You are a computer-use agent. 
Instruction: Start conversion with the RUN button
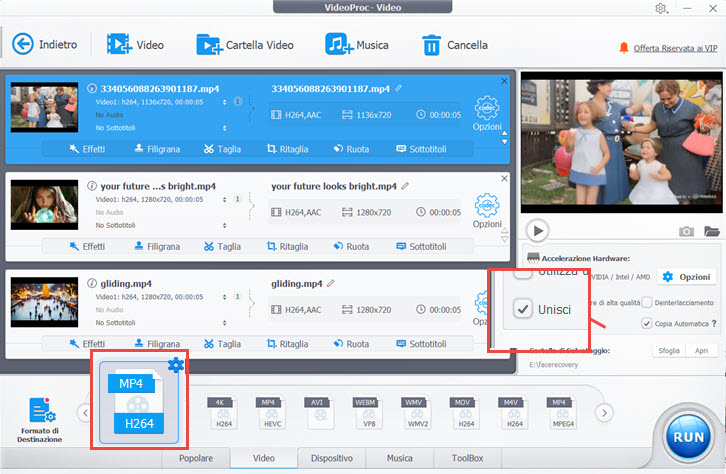[x=688, y=437]
